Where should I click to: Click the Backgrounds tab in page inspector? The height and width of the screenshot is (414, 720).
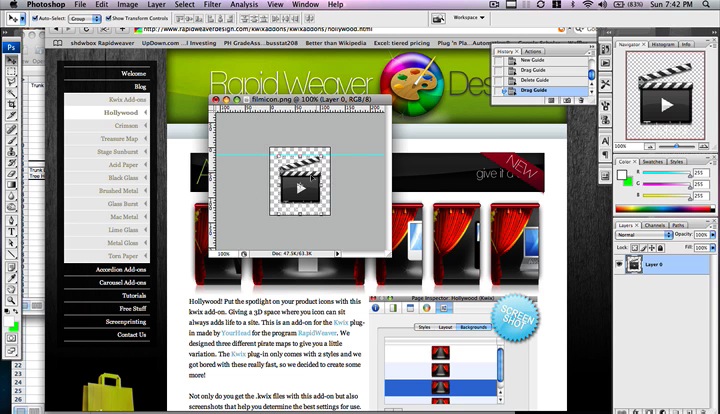tap(473, 327)
